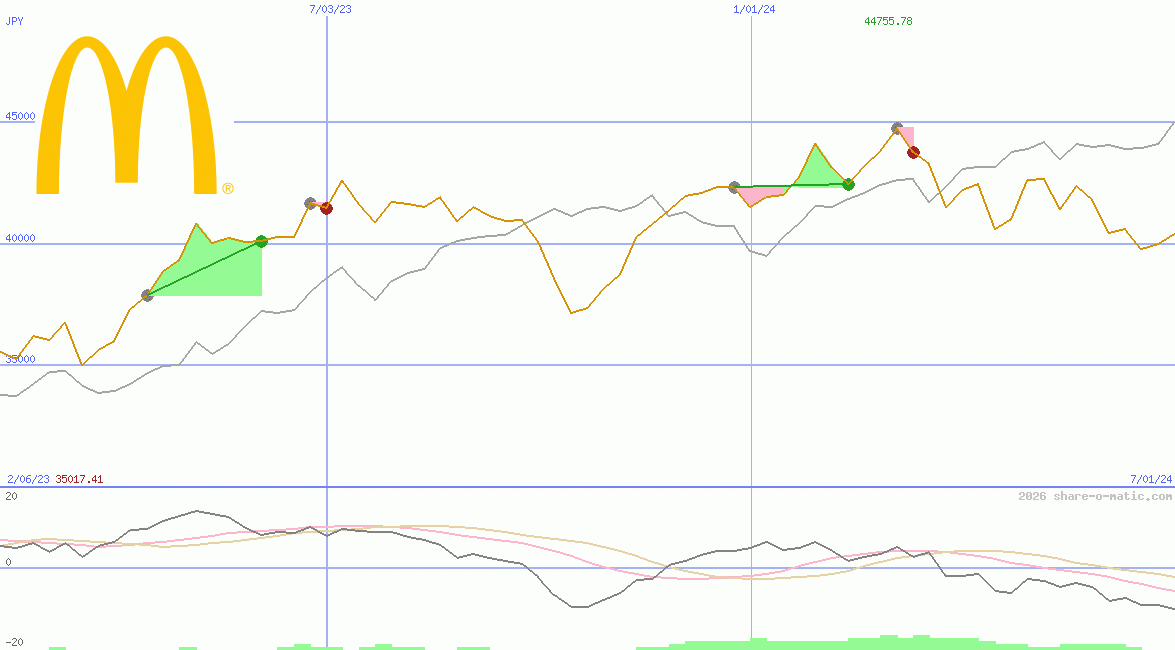Click the first gray buy marker near 38000

tap(147, 295)
